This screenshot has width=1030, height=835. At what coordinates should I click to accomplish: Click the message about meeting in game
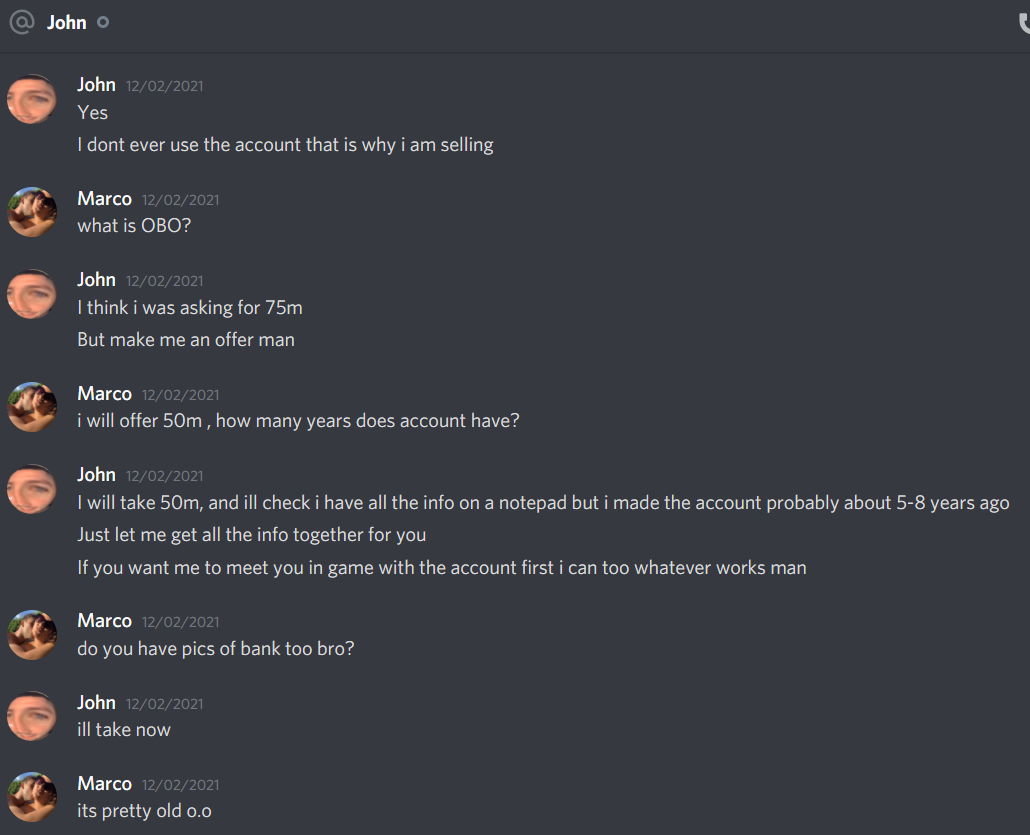(x=441, y=568)
